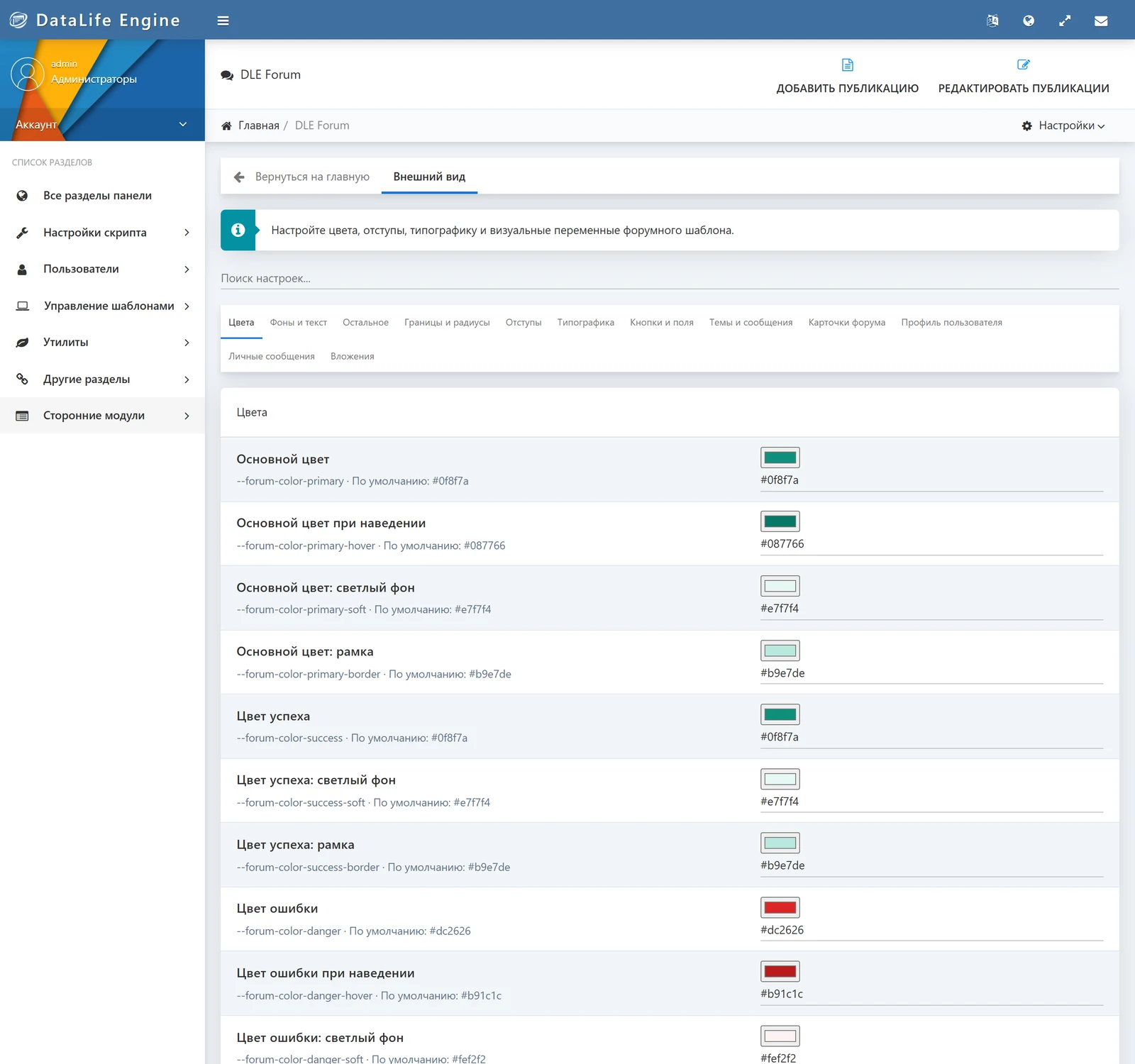The image size is (1135, 1064).
Task: Open the Основной цвет color swatch
Action: click(780, 458)
